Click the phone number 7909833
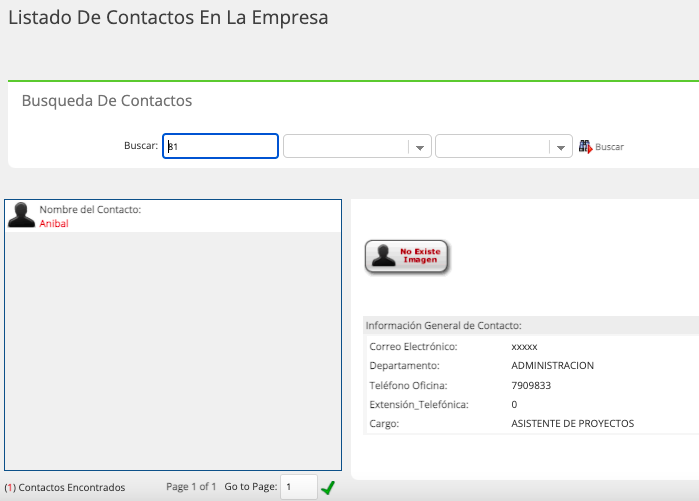This screenshot has width=699, height=501. point(531,385)
